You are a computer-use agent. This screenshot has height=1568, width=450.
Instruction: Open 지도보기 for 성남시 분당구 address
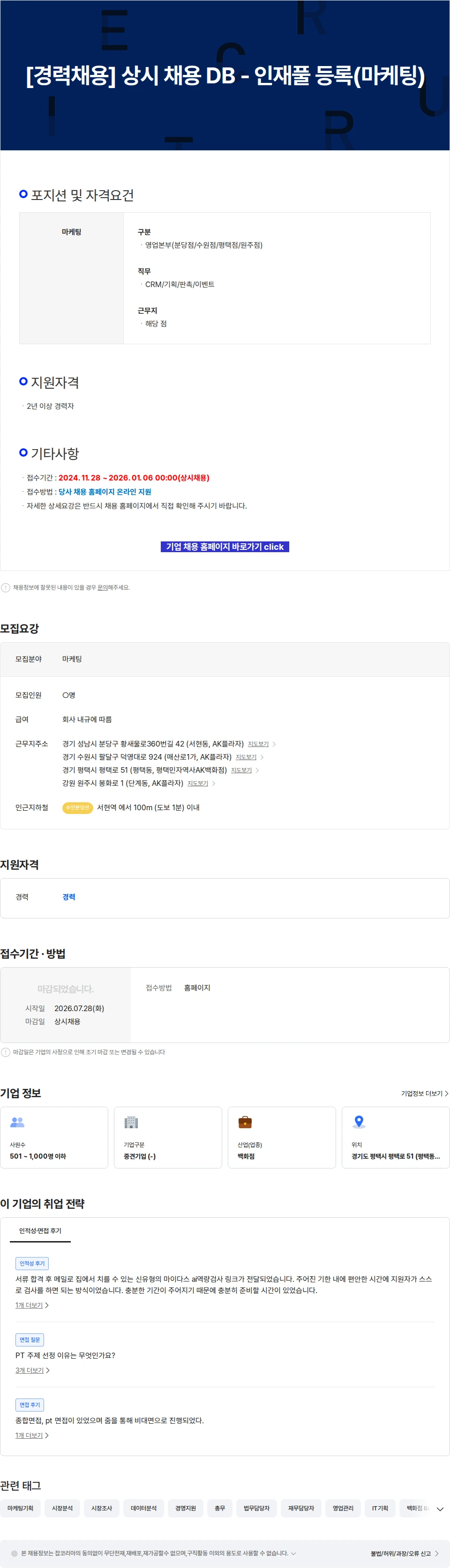click(258, 744)
